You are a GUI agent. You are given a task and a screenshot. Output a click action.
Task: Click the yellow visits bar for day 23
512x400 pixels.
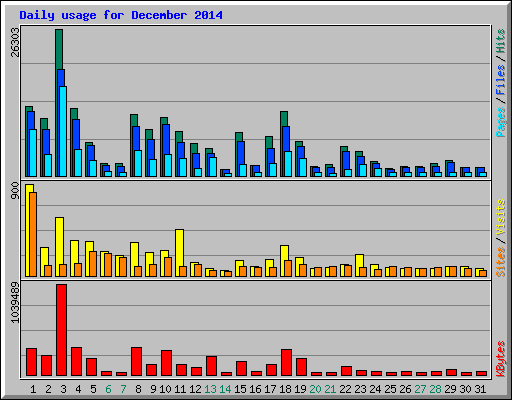359,261
